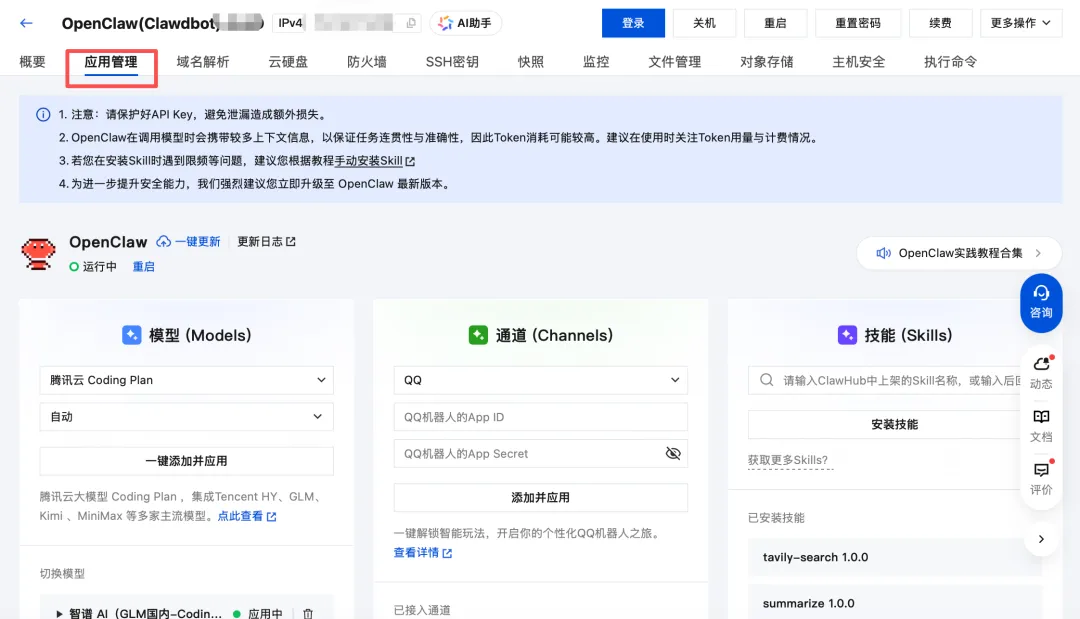Screen dimensions: 1080x619
Task: Expand the 智谱 AI model row triangle
Action: pyautogui.click(x=59, y=613)
